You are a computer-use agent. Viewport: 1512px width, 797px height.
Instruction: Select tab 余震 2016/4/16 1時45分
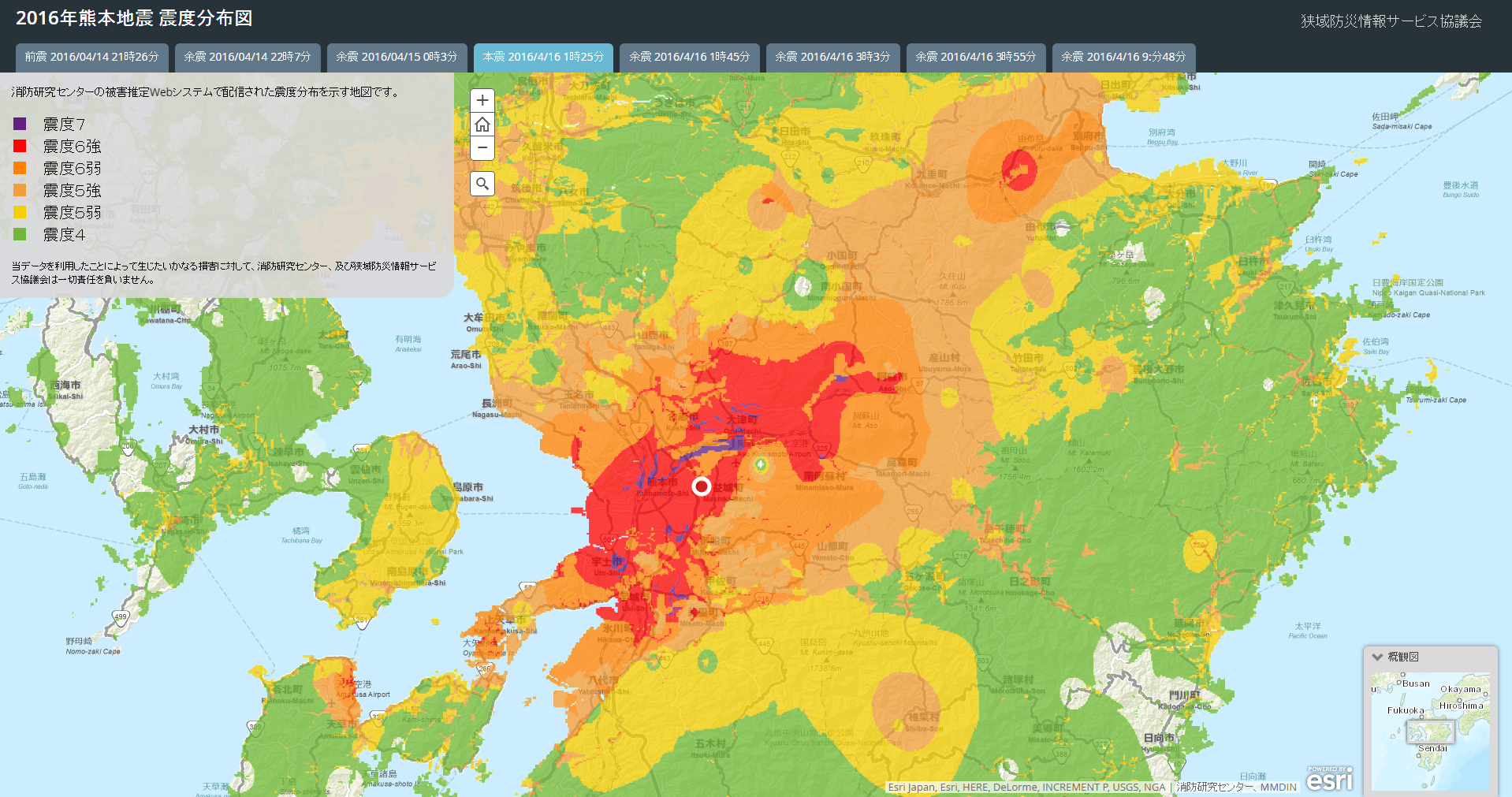(690, 58)
